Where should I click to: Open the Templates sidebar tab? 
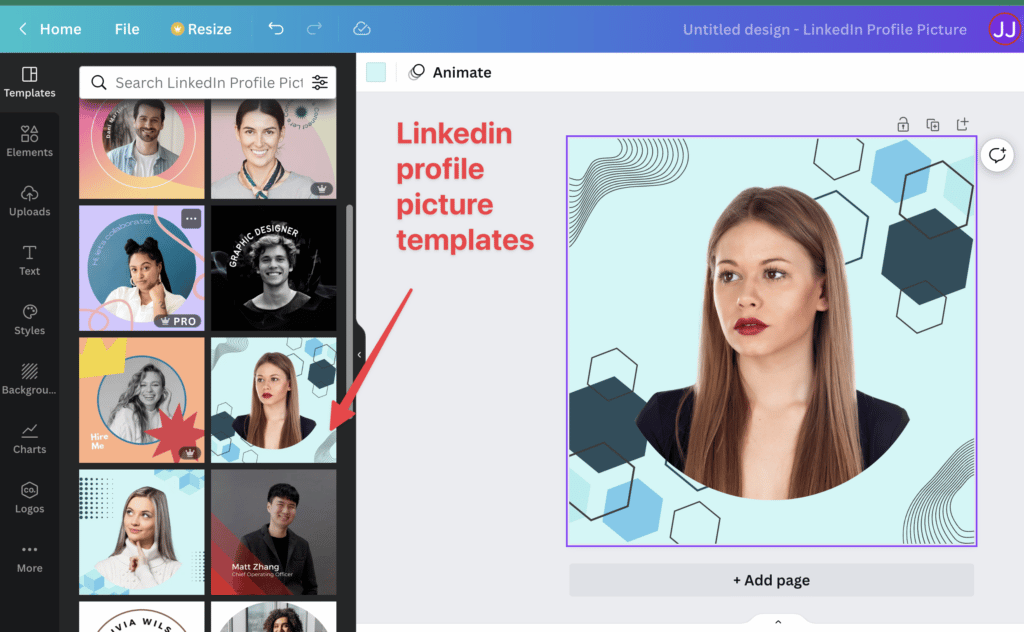29,82
